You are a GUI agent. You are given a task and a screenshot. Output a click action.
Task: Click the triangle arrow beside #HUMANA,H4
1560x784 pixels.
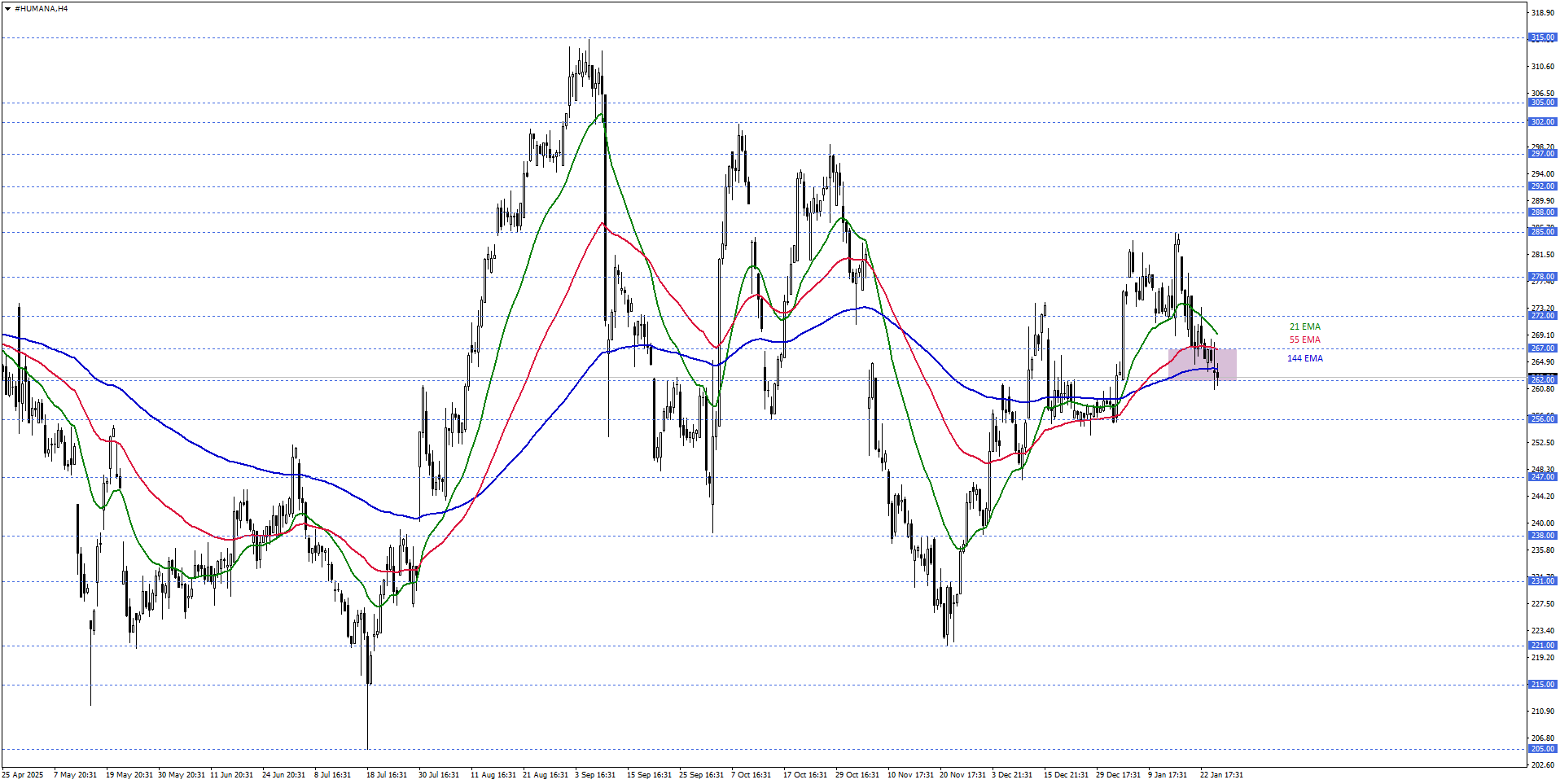[8, 9]
